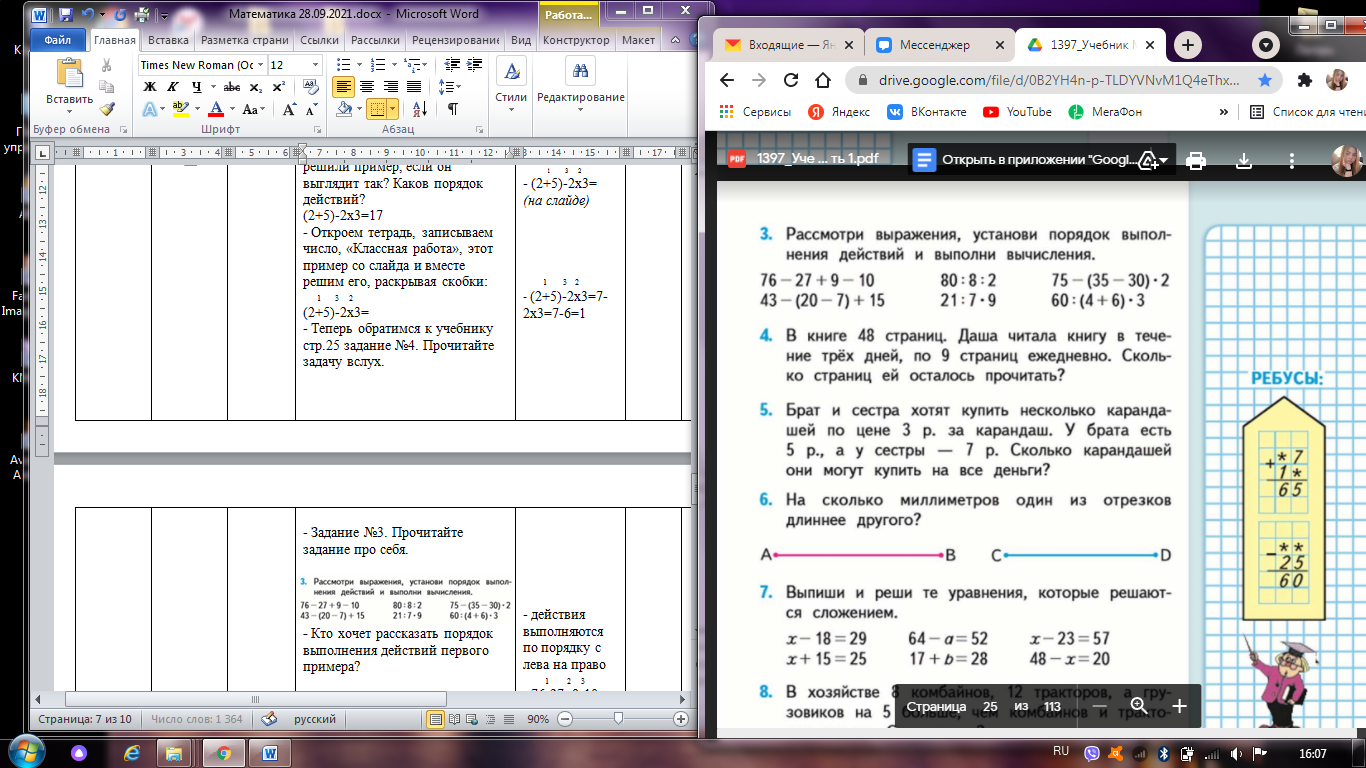The height and width of the screenshot is (768, 1366).
Task: Apply red font color swatch button
Action: [x=216, y=109]
